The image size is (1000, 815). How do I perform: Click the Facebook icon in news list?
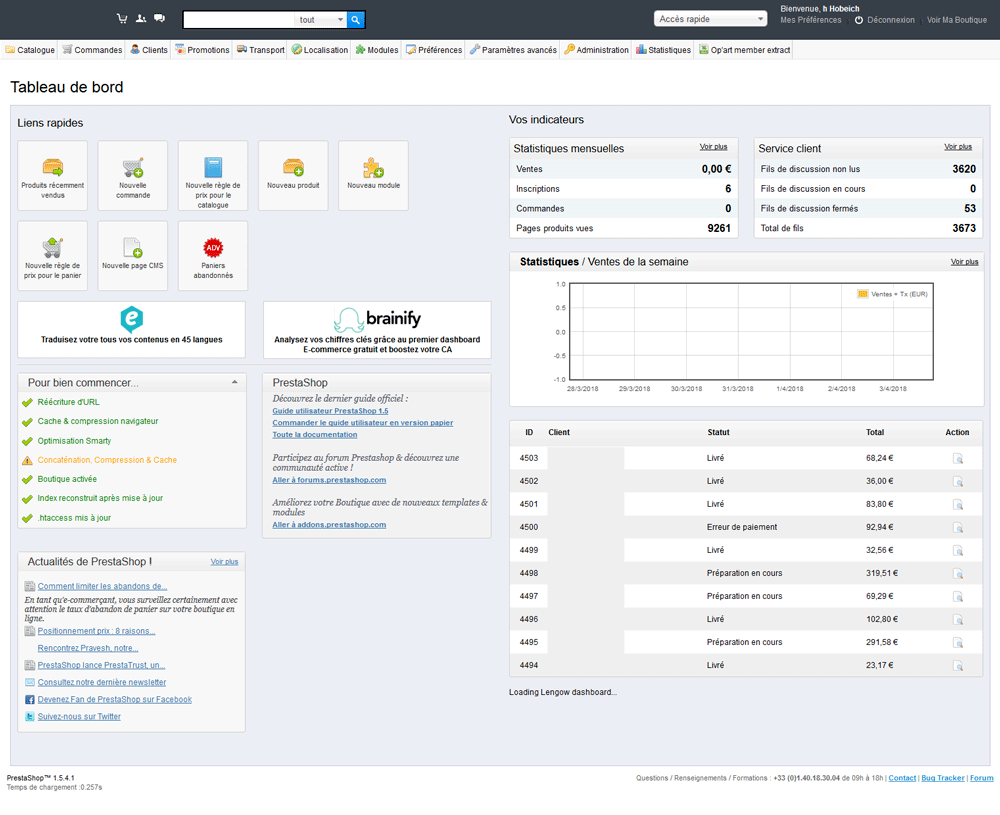point(29,700)
